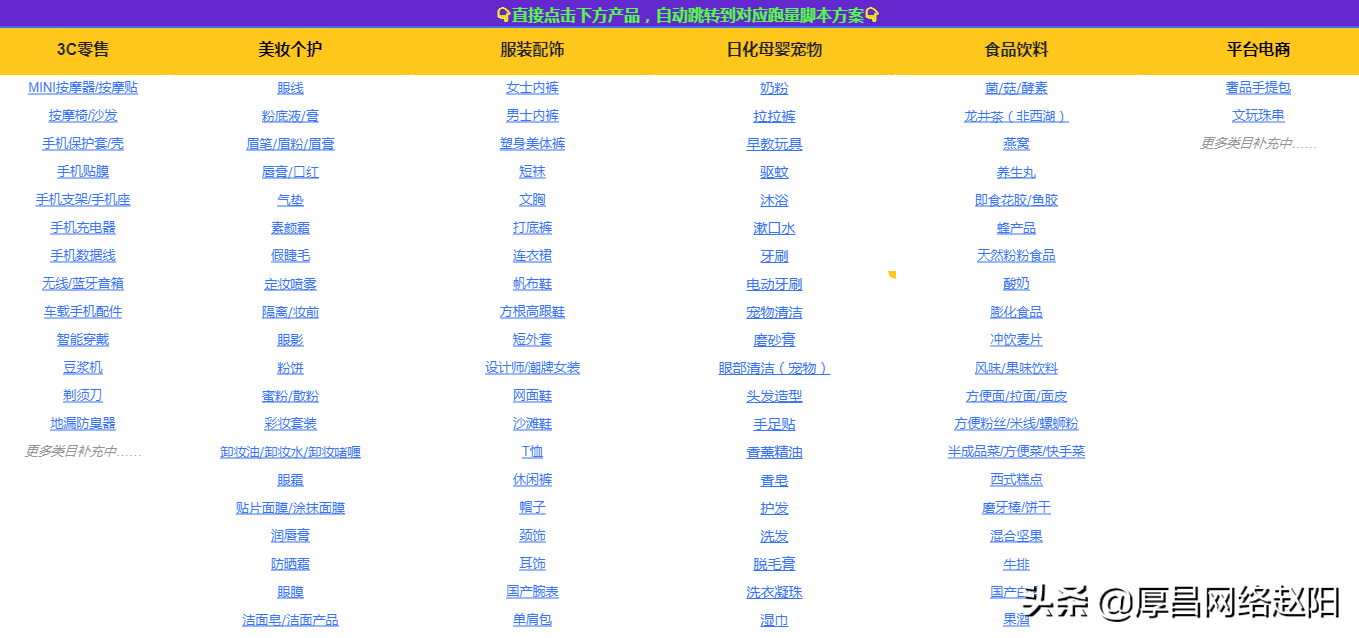Open the 车载手机配件 link
This screenshot has width=1359, height=638.
tap(83, 312)
